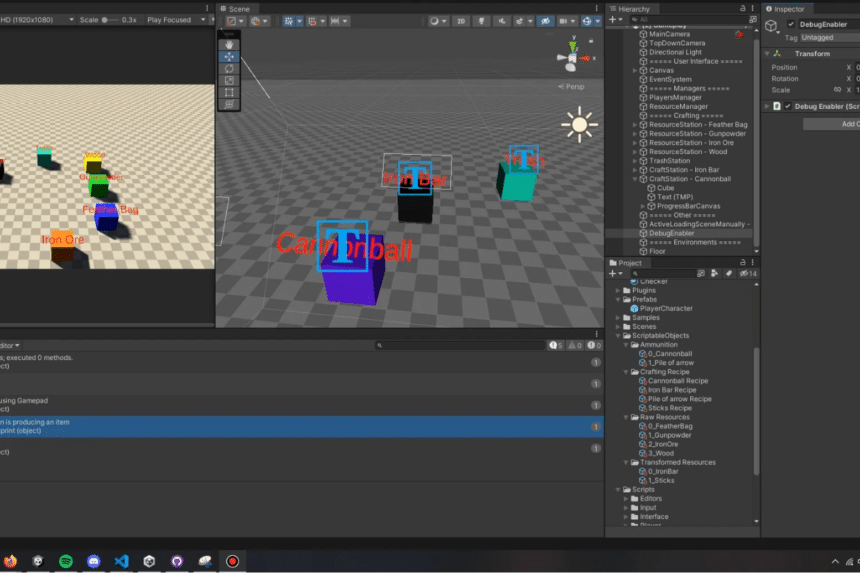The height and width of the screenshot is (573, 860).
Task: Toggle scene visibility hidden-objects button
Action: [x=545, y=21]
